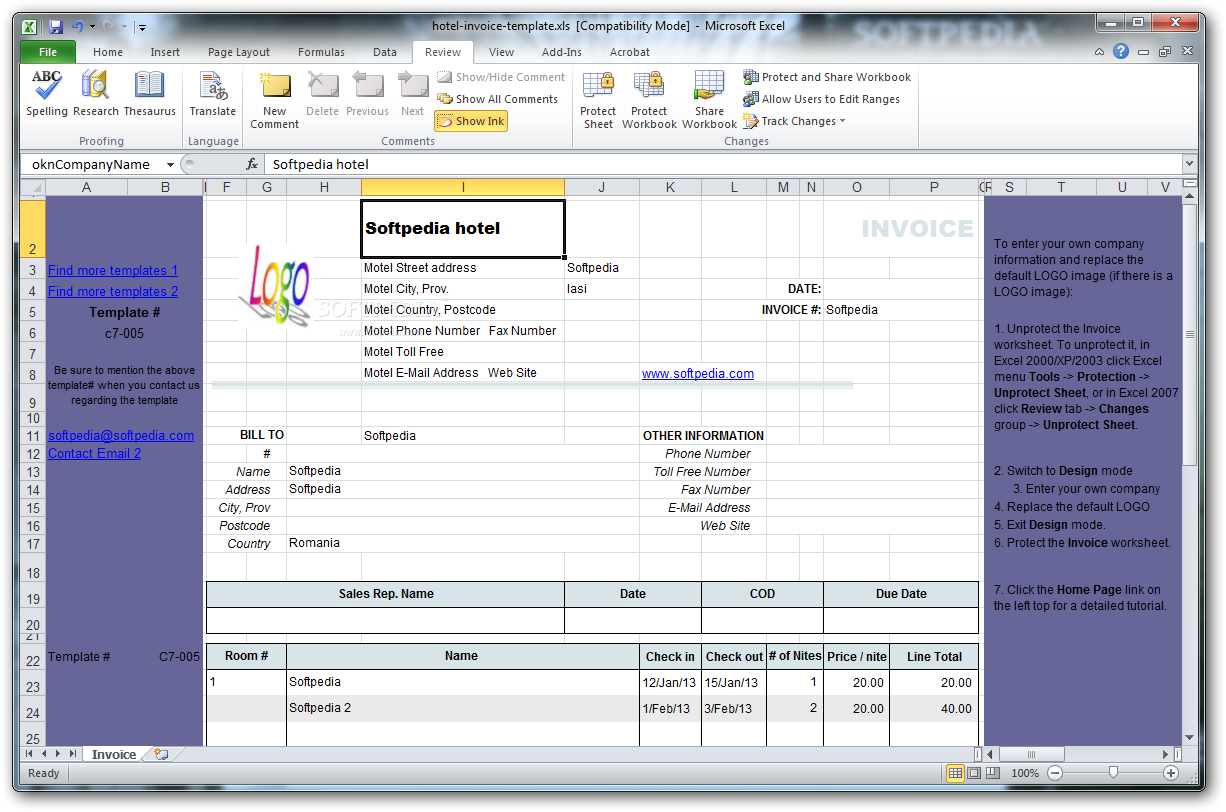Switch to the Home tab

pyautogui.click(x=108, y=52)
